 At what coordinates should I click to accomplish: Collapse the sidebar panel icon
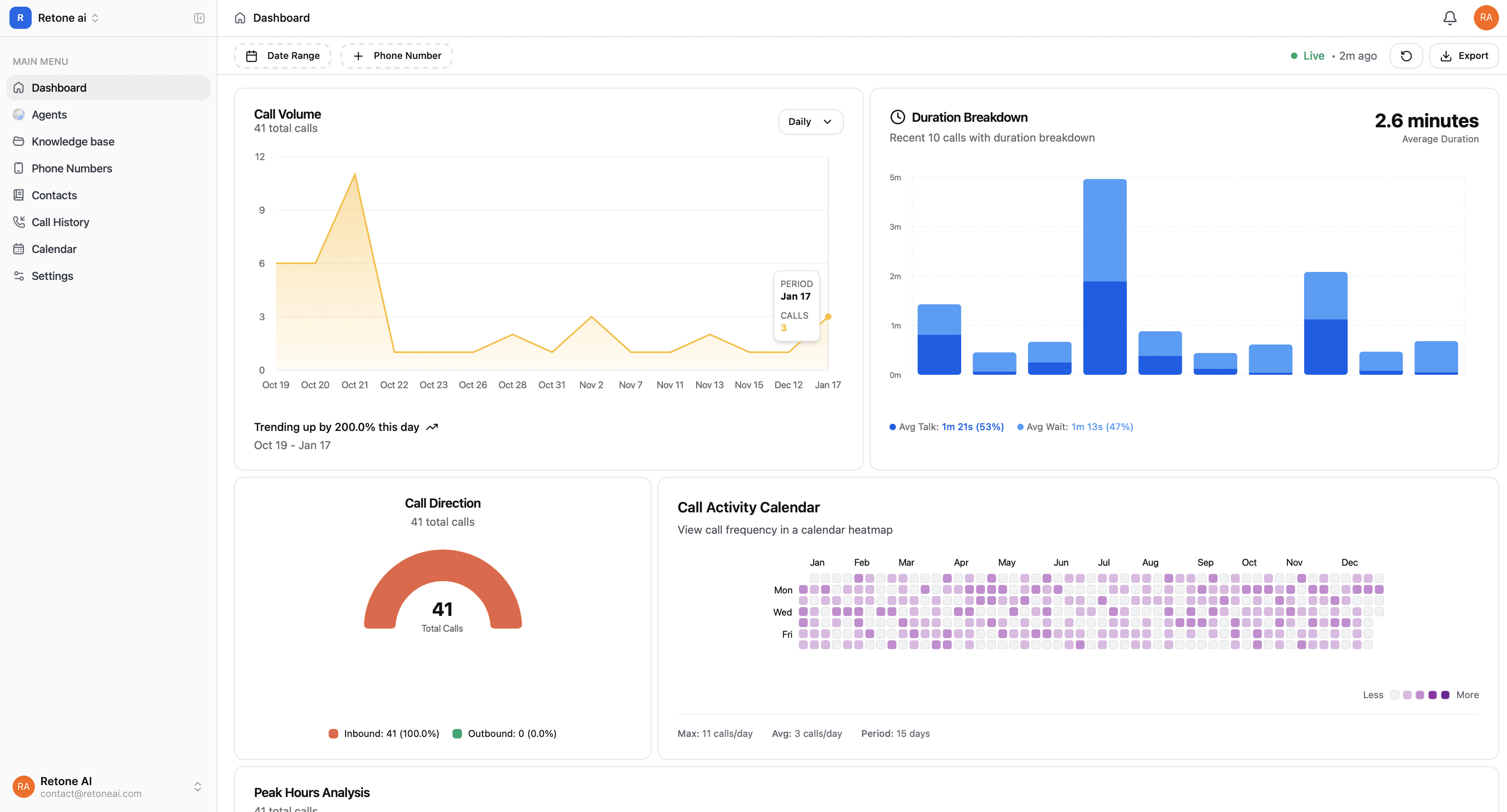[x=199, y=18]
